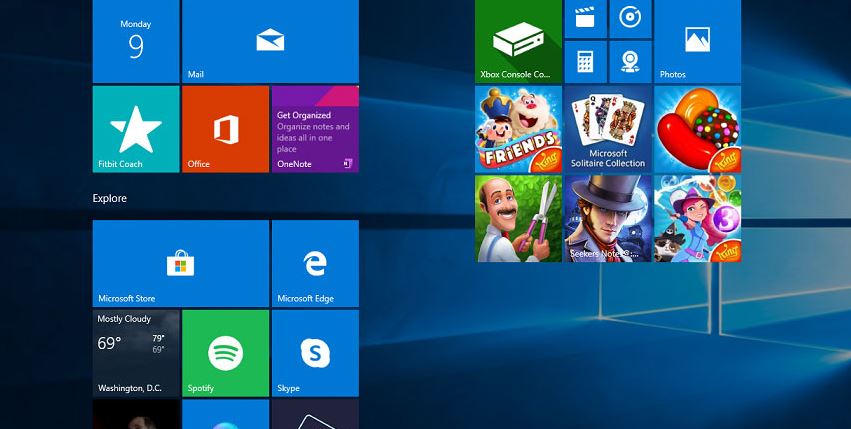This screenshot has width=851, height=429.
Task: Open the Calculator tile
Action: (x=586, y=62)
